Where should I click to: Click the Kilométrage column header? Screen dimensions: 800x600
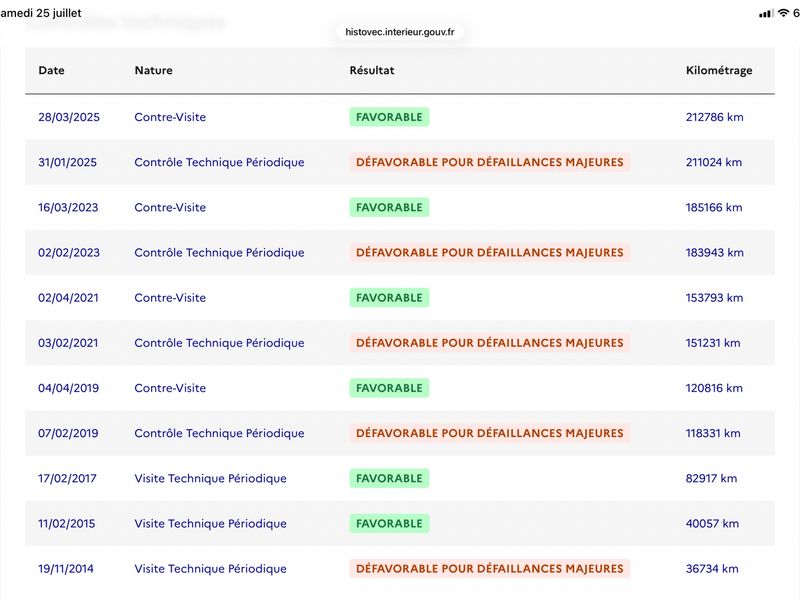pos(719,70)
